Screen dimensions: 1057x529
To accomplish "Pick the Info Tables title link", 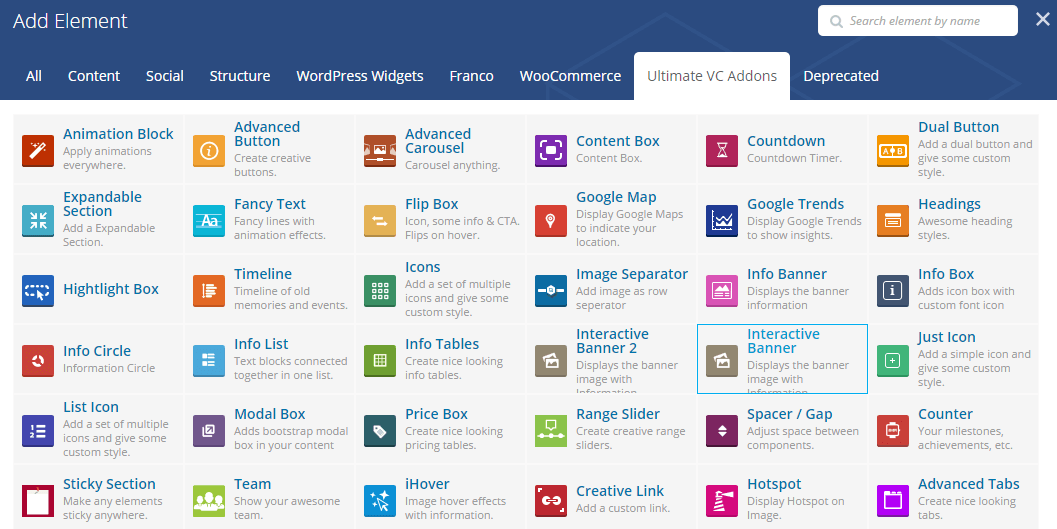I will point(442,344).
